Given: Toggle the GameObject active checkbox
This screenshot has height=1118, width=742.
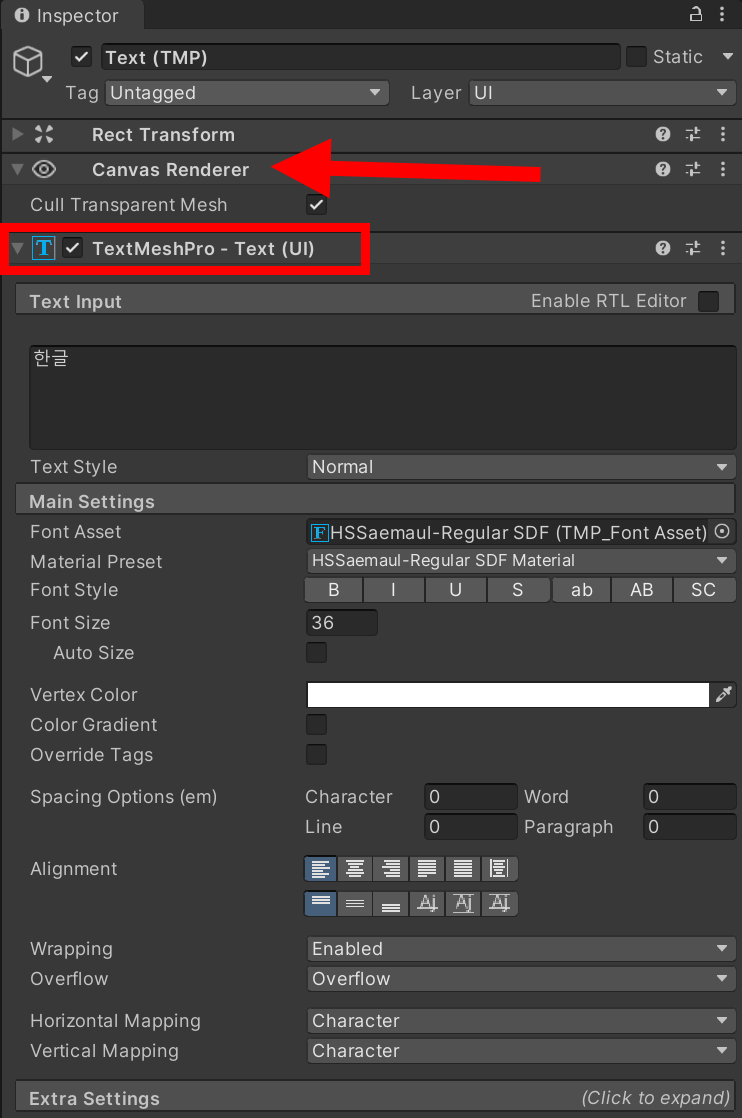Looking at the screenshot, I should pos(81,56).
